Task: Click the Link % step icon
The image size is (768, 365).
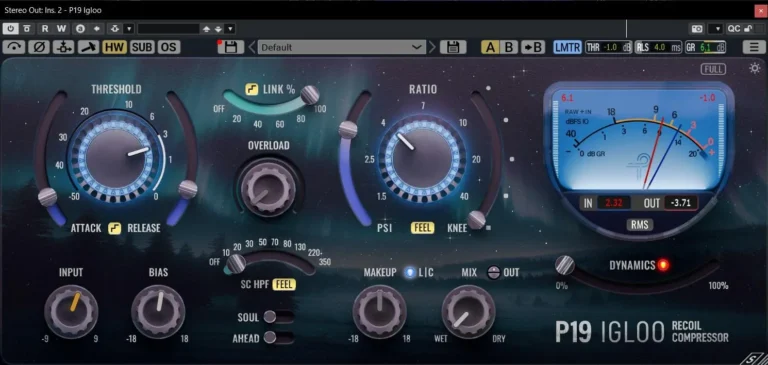Action: point(252,90)
